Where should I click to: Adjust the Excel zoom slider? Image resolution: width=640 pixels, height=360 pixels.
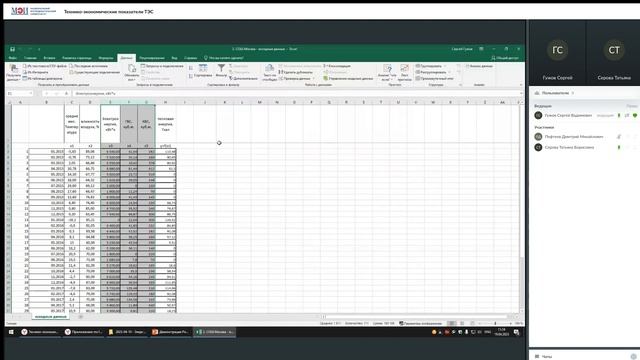tap(495, 323)
